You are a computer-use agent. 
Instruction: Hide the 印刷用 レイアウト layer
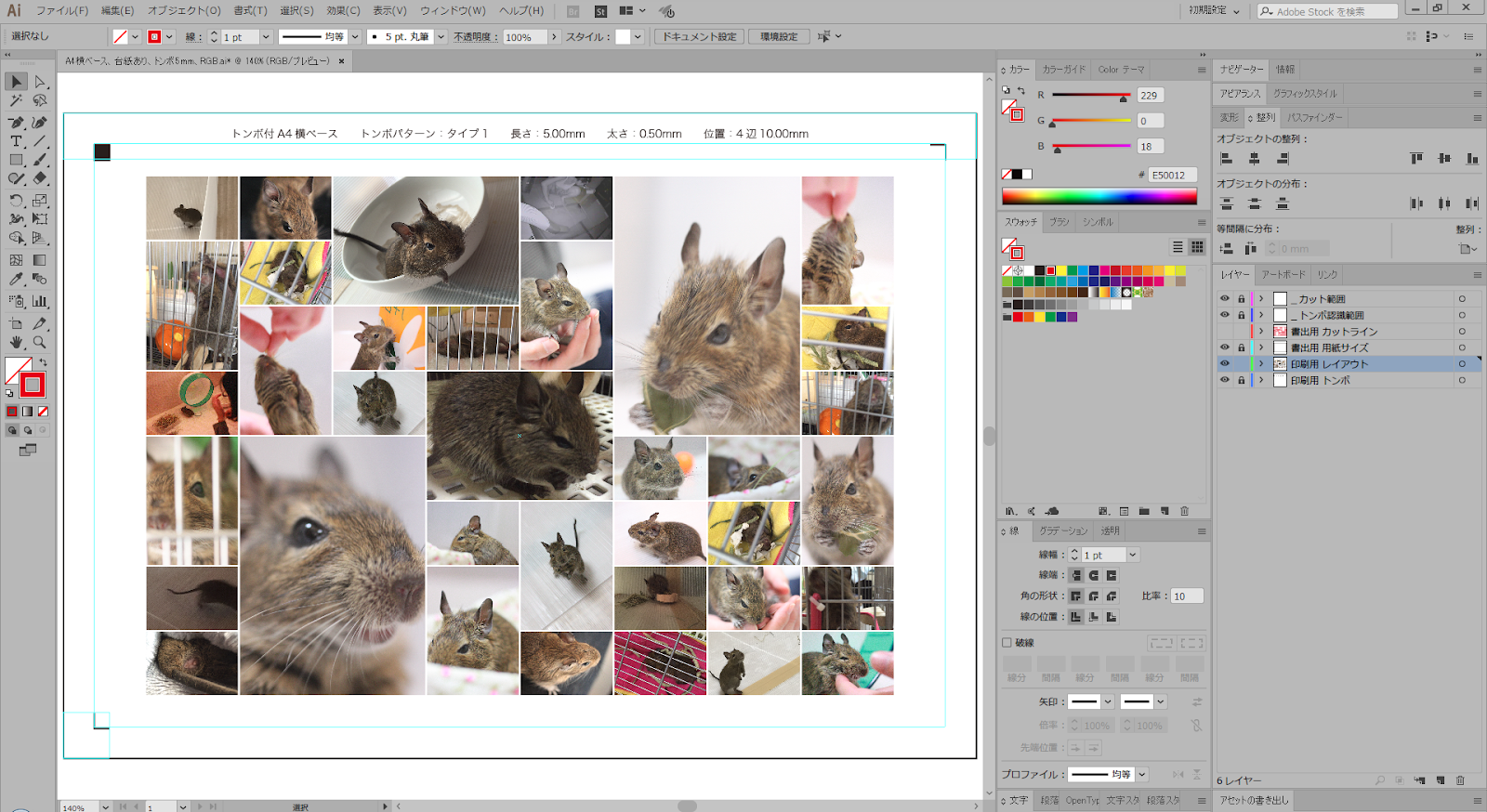click(1224, 364)
